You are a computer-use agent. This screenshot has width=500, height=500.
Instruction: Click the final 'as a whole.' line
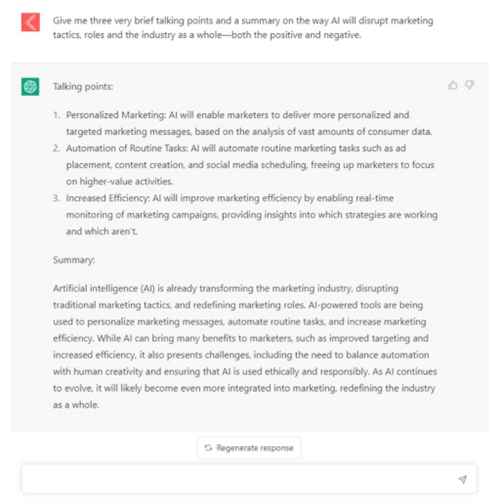76,405
